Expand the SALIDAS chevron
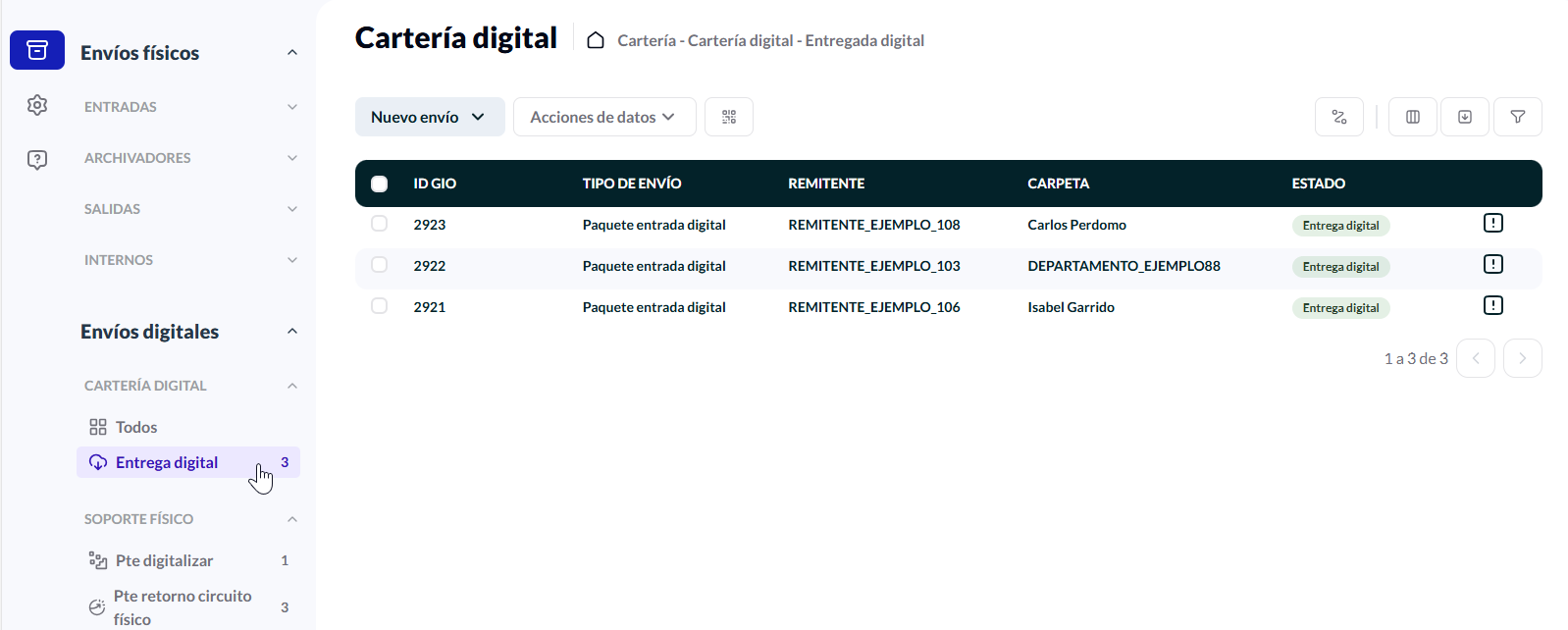1568x630 pixels. (292, 209)
